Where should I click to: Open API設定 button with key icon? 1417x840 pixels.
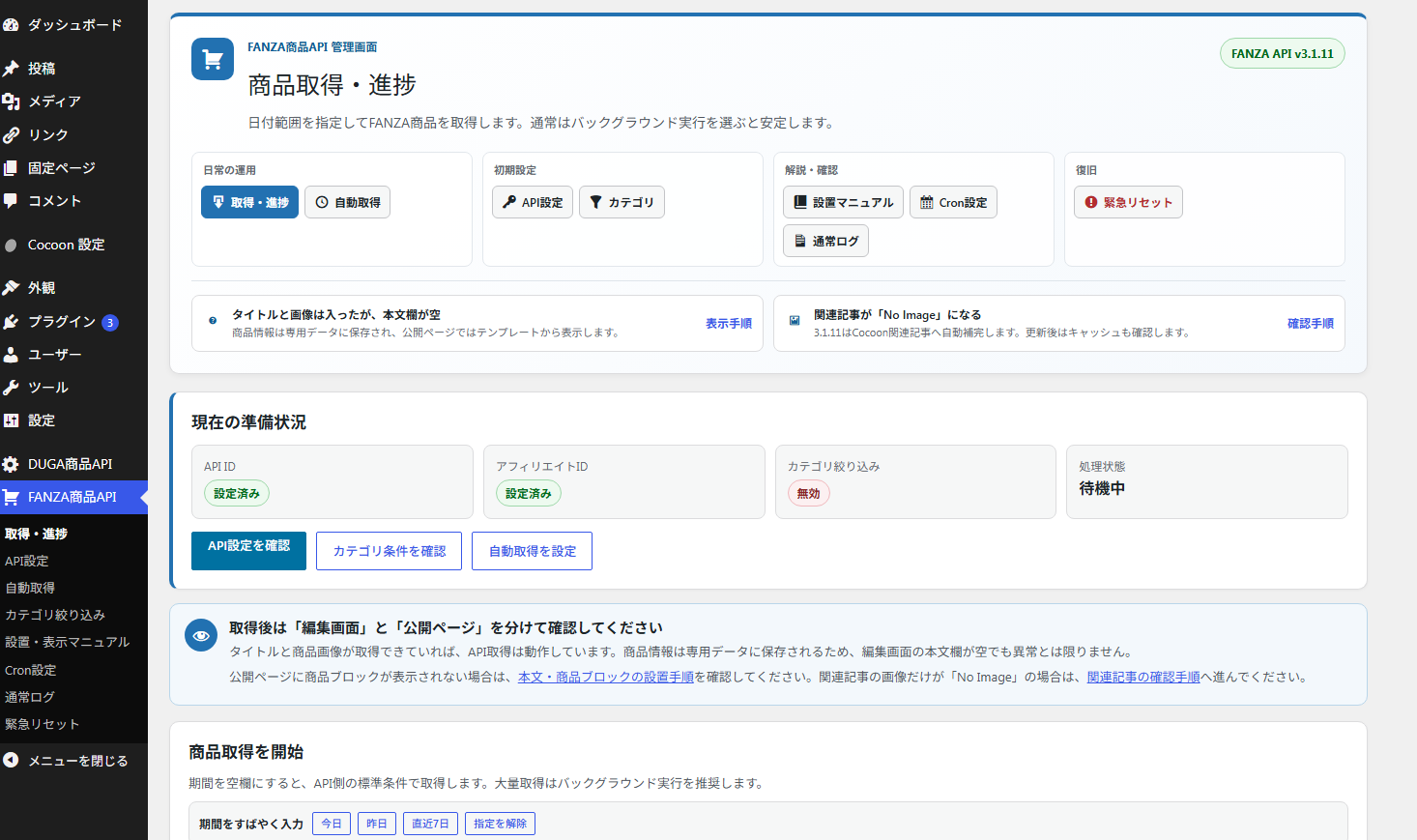pyautogui.click(x=533, y=202)
